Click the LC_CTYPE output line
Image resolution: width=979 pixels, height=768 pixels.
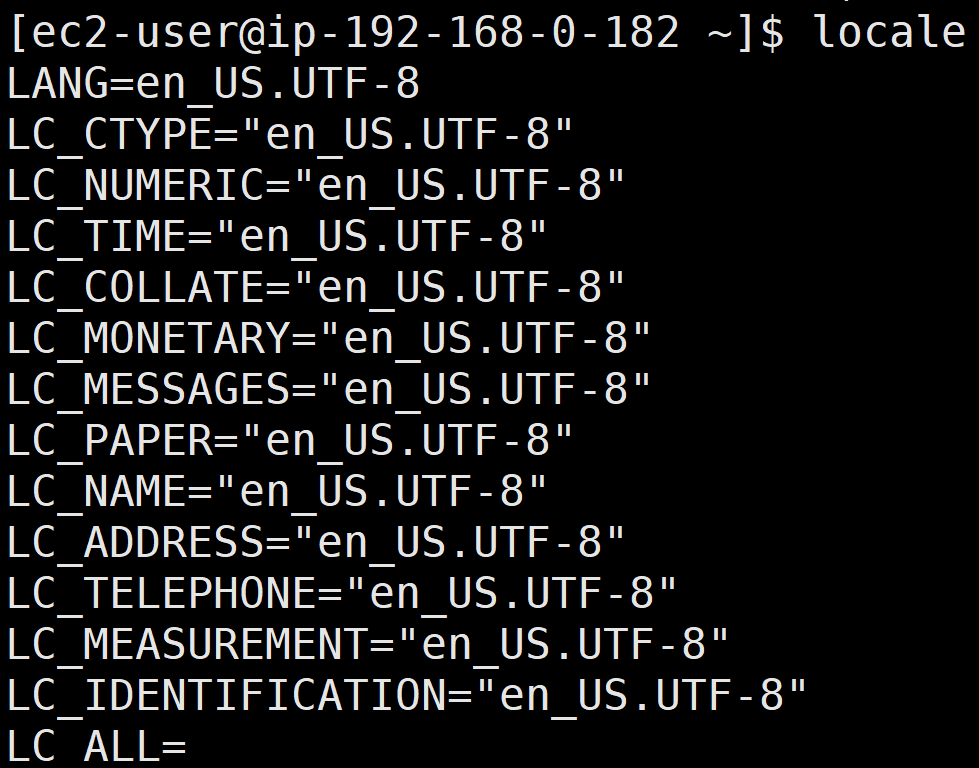click(x=290, y=135)
